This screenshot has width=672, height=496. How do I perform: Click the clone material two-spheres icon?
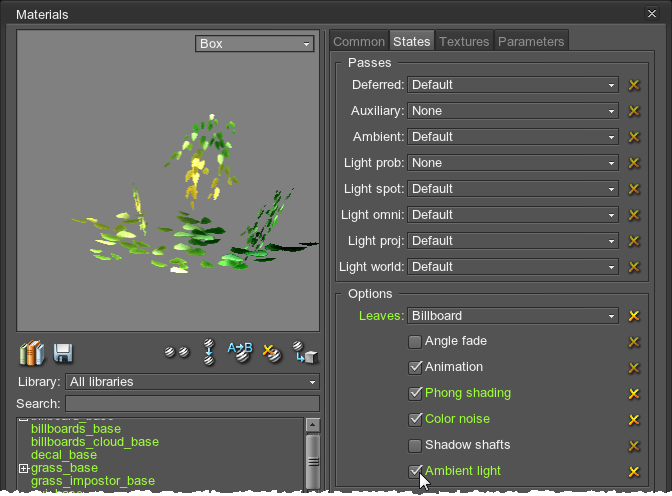tap(177, 353)
